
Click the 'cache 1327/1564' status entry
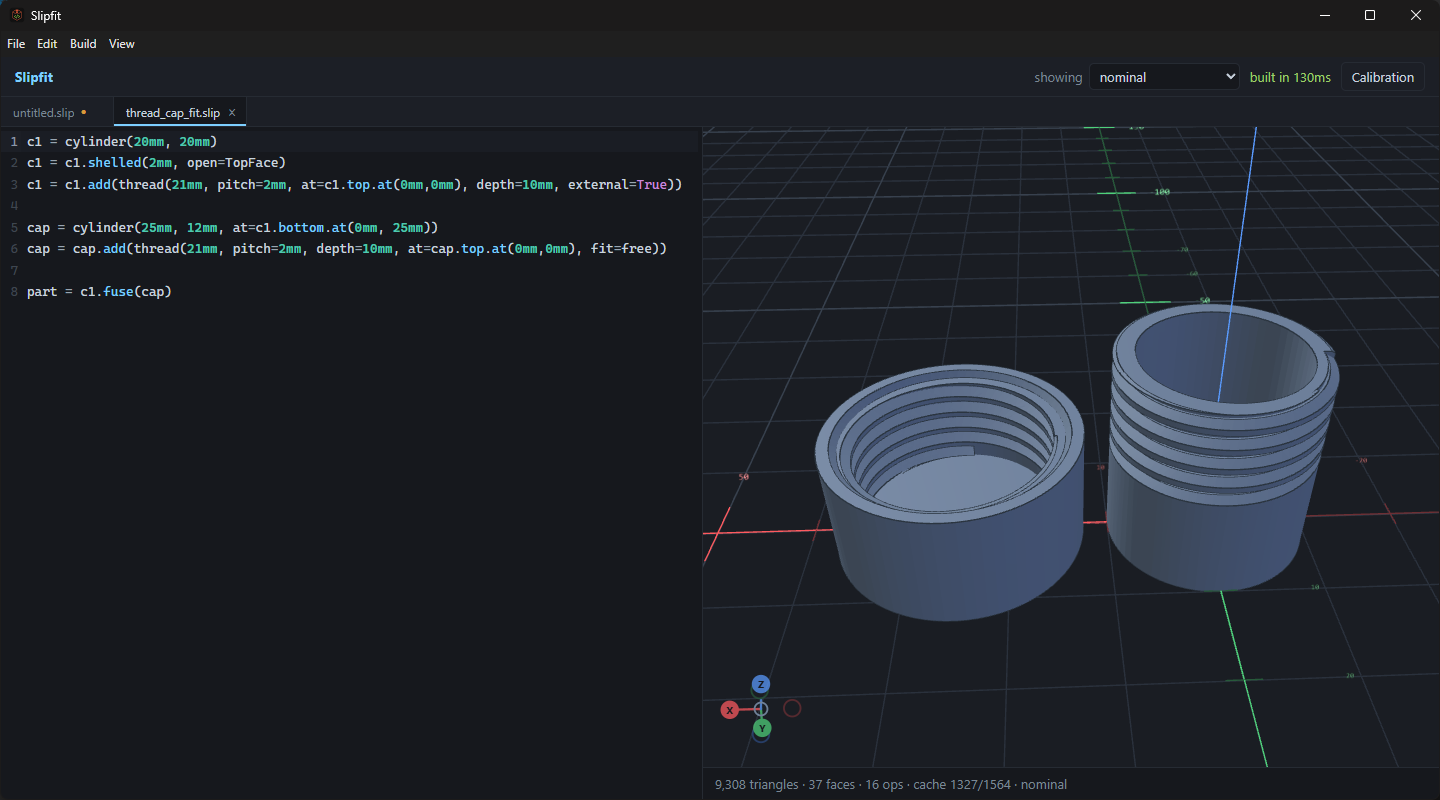tap(962, 784)
